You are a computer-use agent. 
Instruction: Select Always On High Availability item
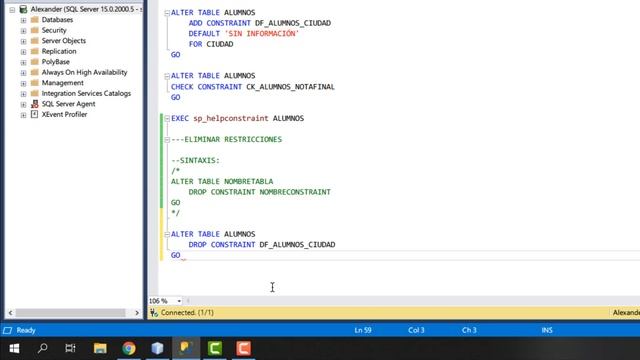point(84,72)
